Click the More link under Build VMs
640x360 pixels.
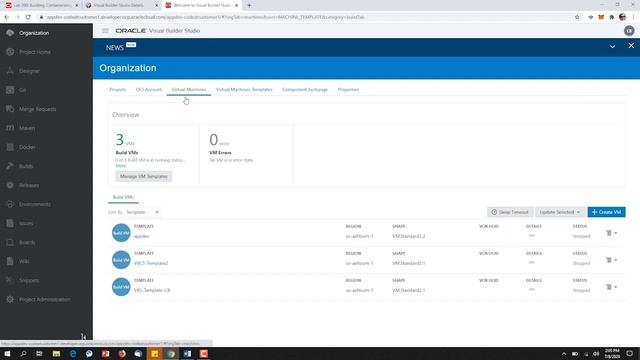(x=120, y=166)
